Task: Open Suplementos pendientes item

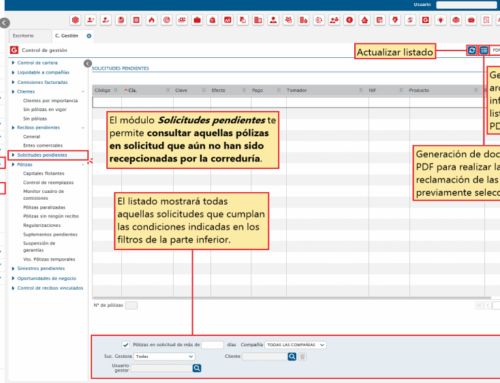Action: [50, 235]
